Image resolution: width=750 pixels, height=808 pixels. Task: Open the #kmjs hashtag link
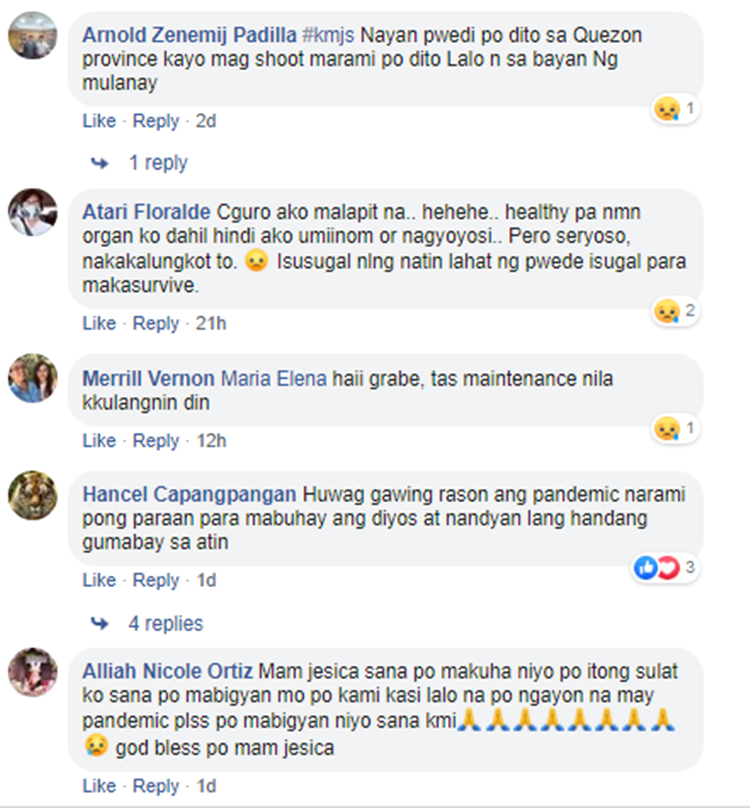pyautogui.click(x=328, y=35)
